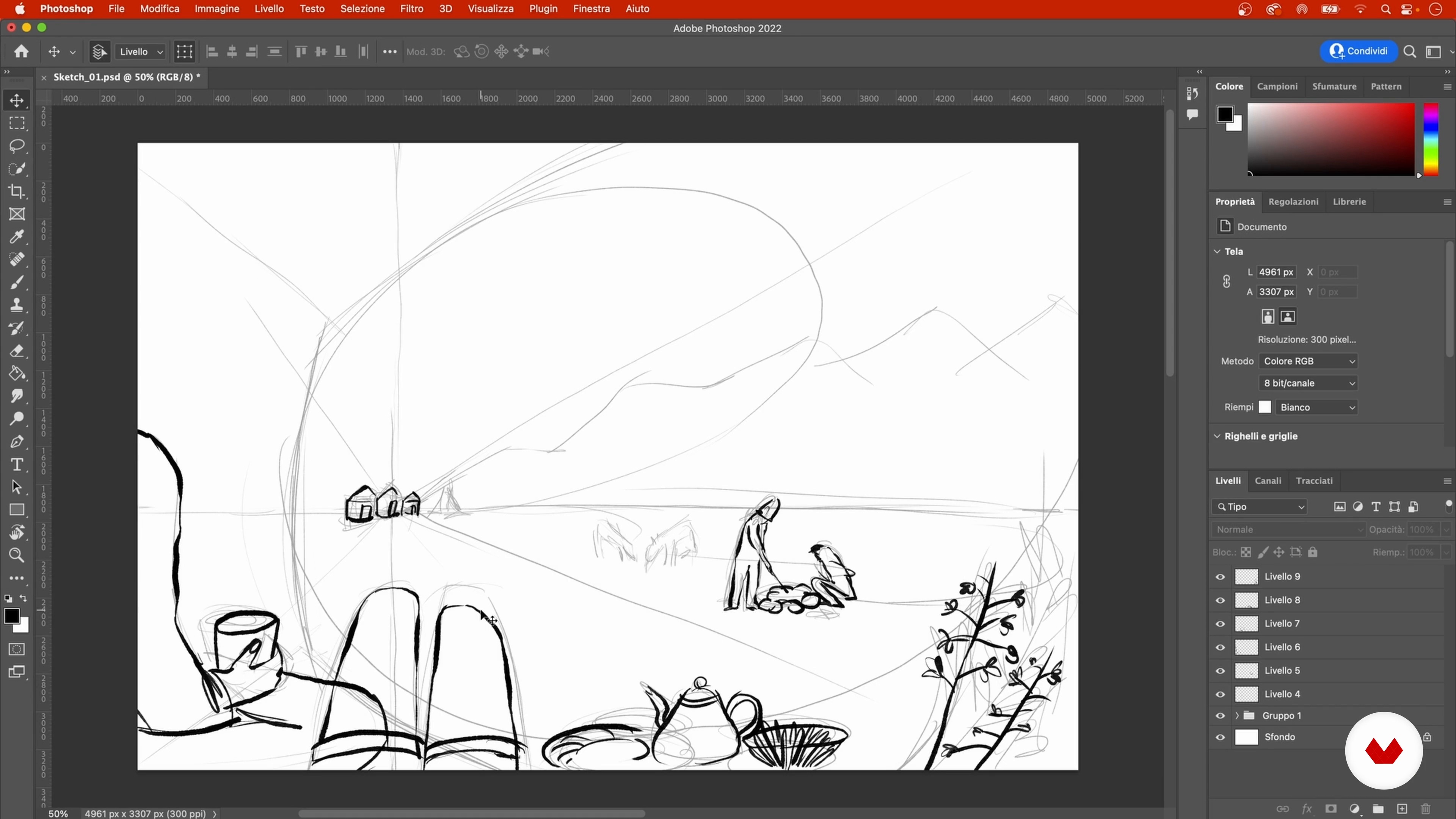Hide Livello 9 layer visibility
This screenshot has width=1456, height=819.
1220,576
